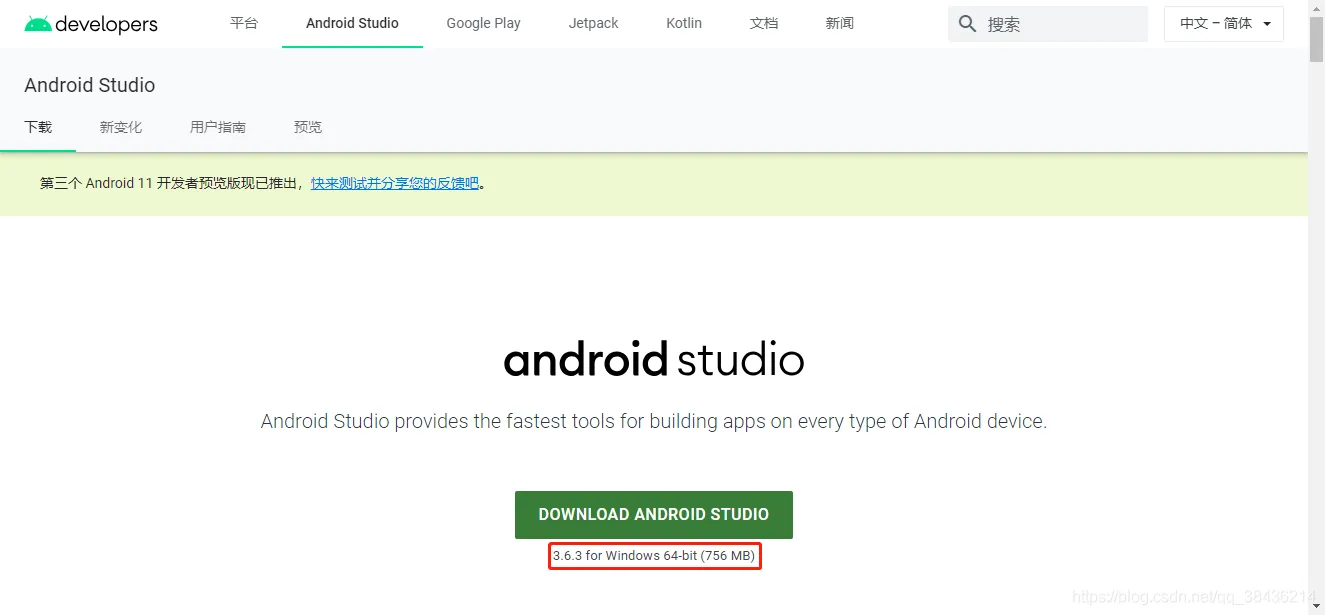Click the search magnifier icon
This screenshot has height=615, width=1325.
pos(967,24)
